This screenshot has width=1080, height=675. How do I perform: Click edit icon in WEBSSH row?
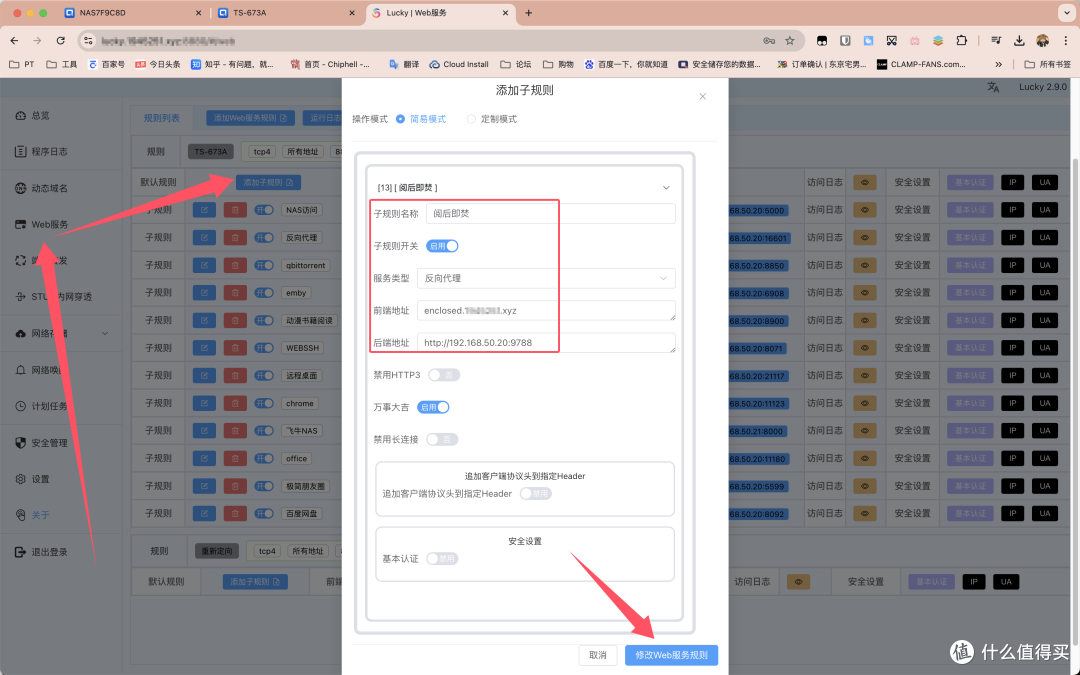point(205,348)
